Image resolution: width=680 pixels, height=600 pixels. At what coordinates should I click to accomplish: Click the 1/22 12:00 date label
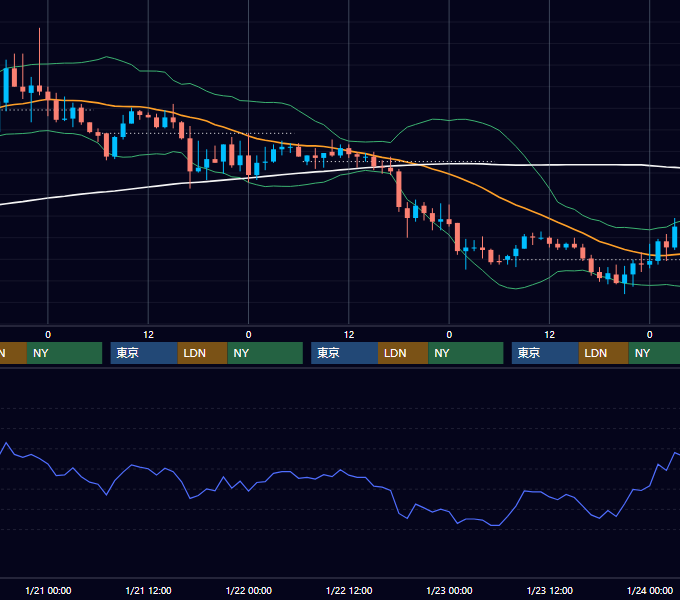tap(349, 590)
